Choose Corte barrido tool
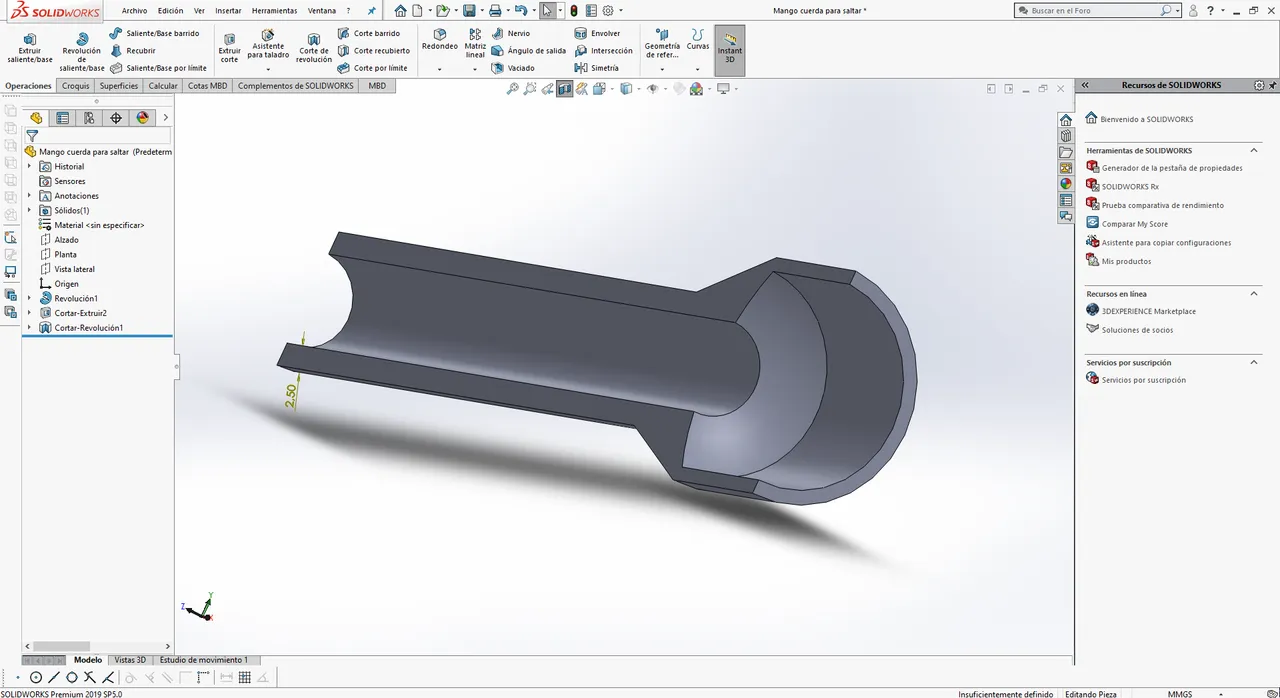 tap(369, 33)
